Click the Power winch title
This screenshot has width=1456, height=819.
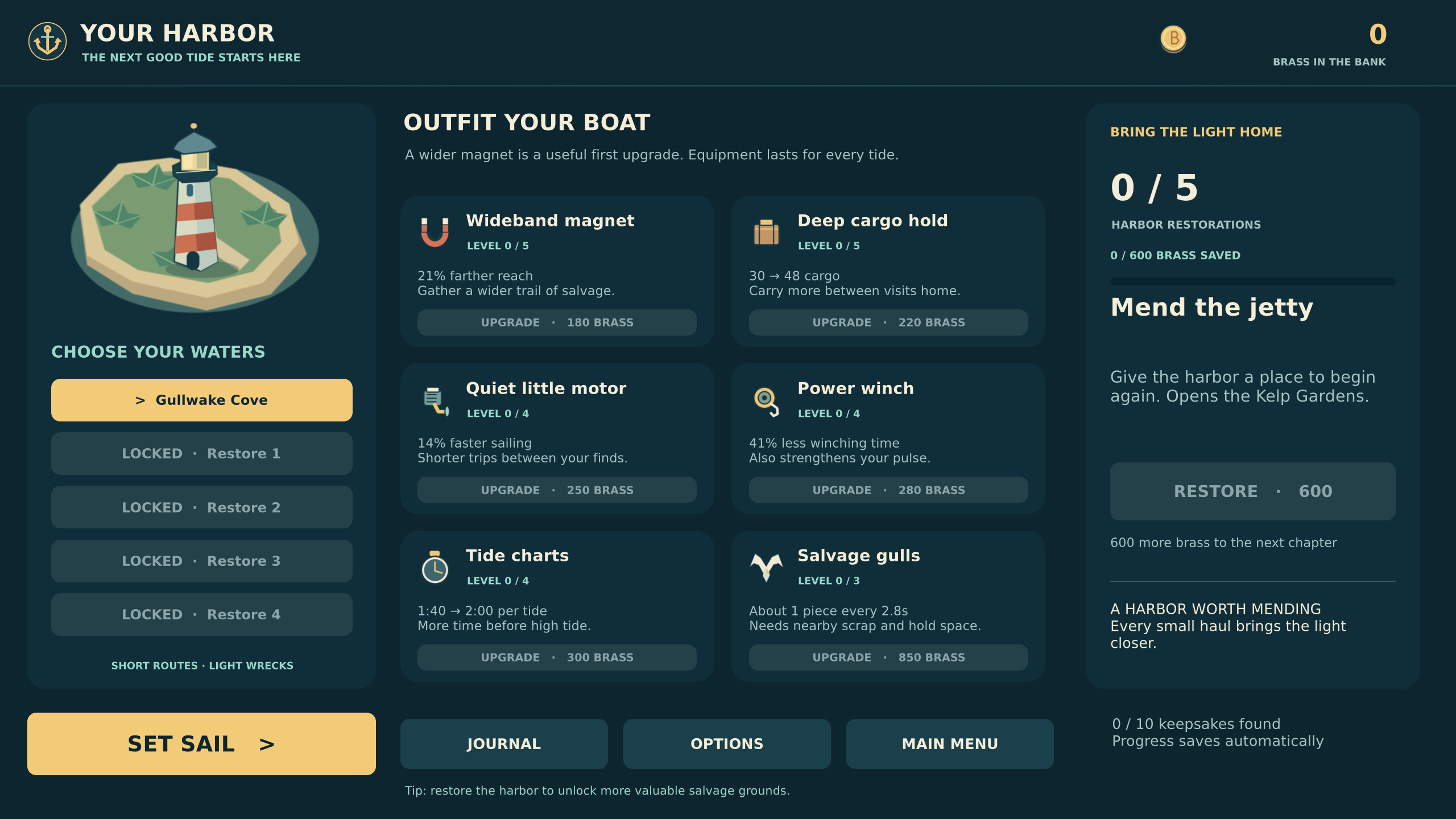tap(855, 388)
